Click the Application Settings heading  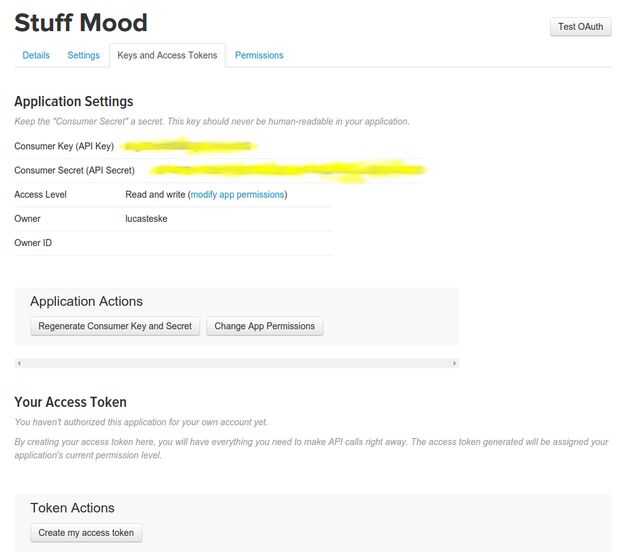73,101
